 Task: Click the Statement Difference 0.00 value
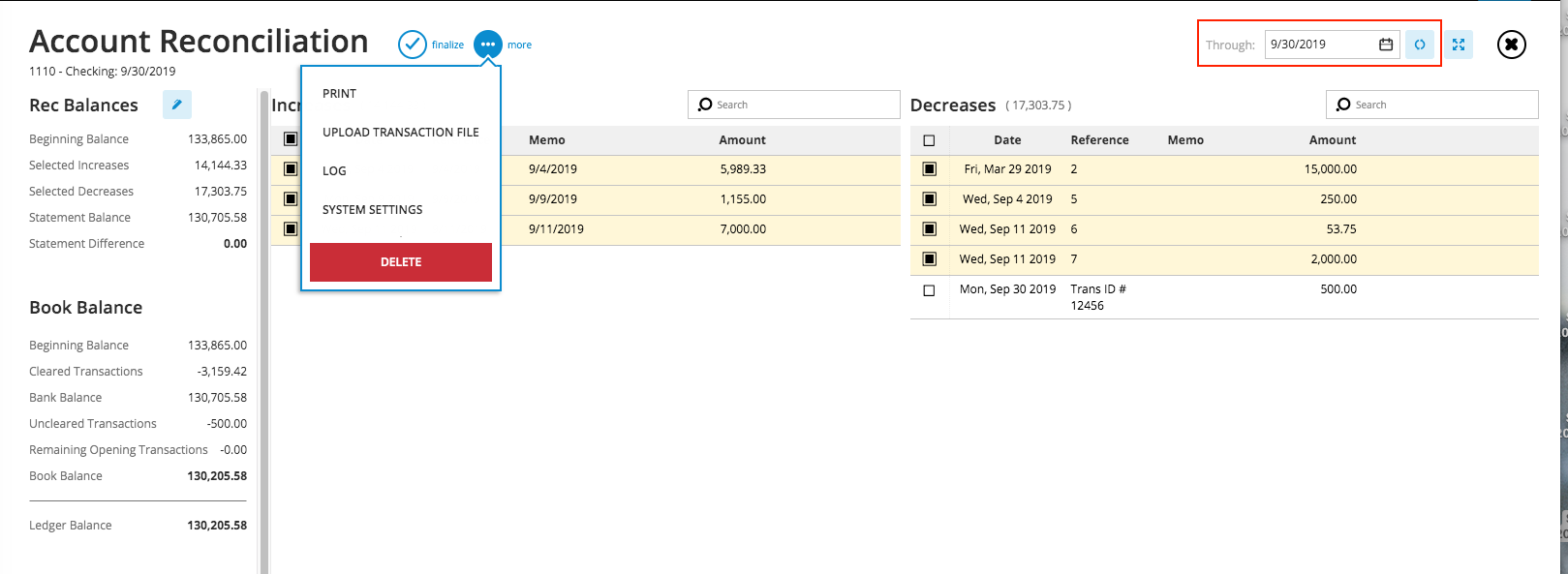pyautogui.click(x=235, y=244)
